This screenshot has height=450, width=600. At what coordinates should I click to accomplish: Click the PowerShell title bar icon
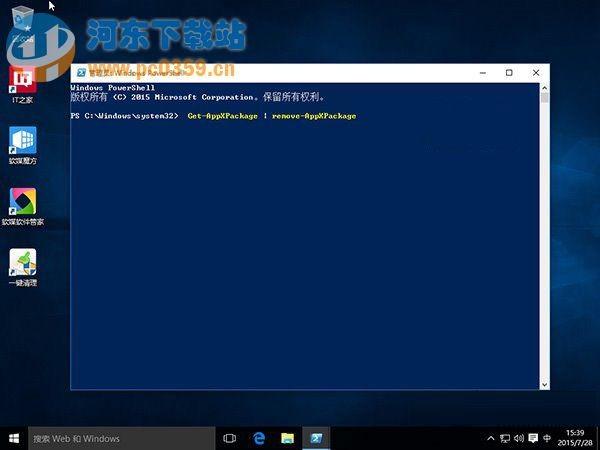click(81, 72)
